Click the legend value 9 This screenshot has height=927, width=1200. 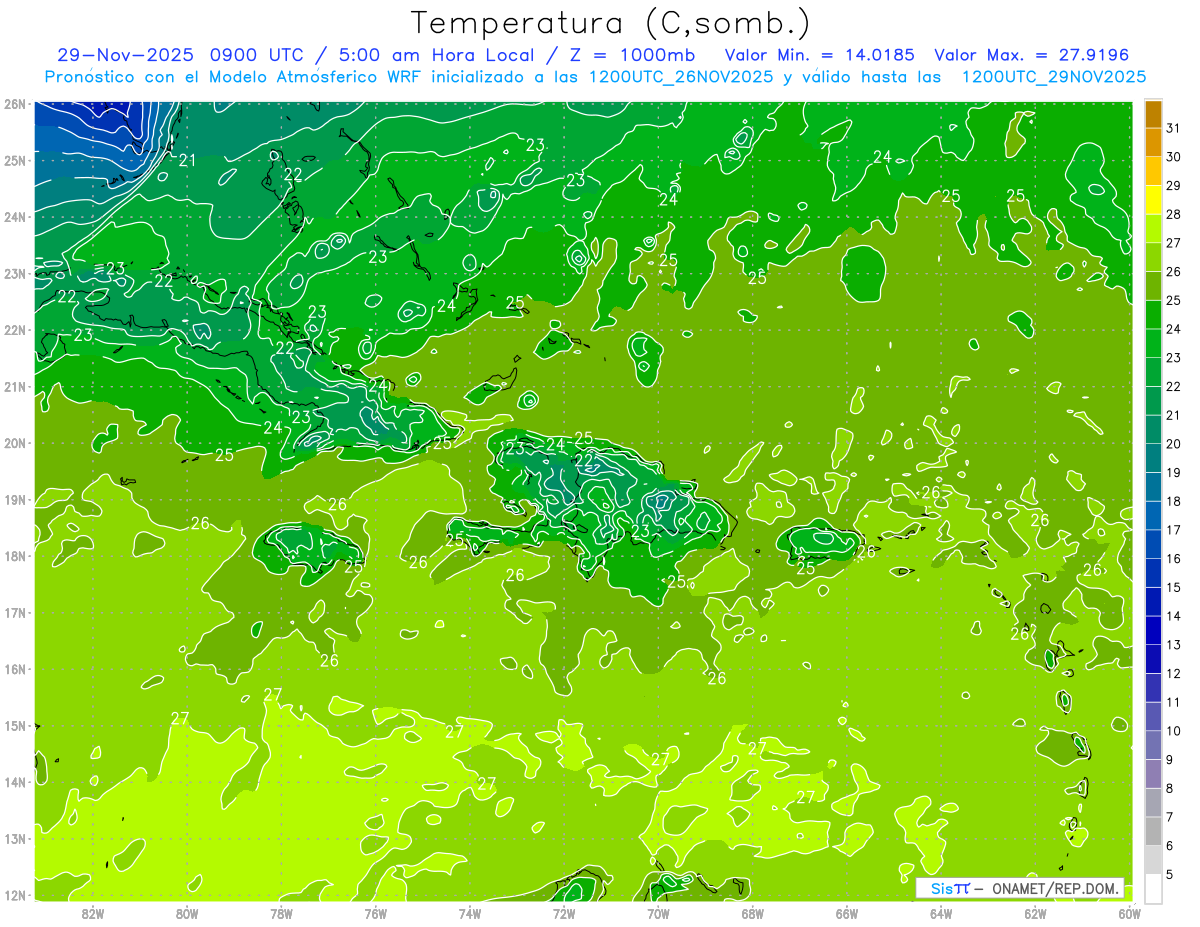(1169, 760)
